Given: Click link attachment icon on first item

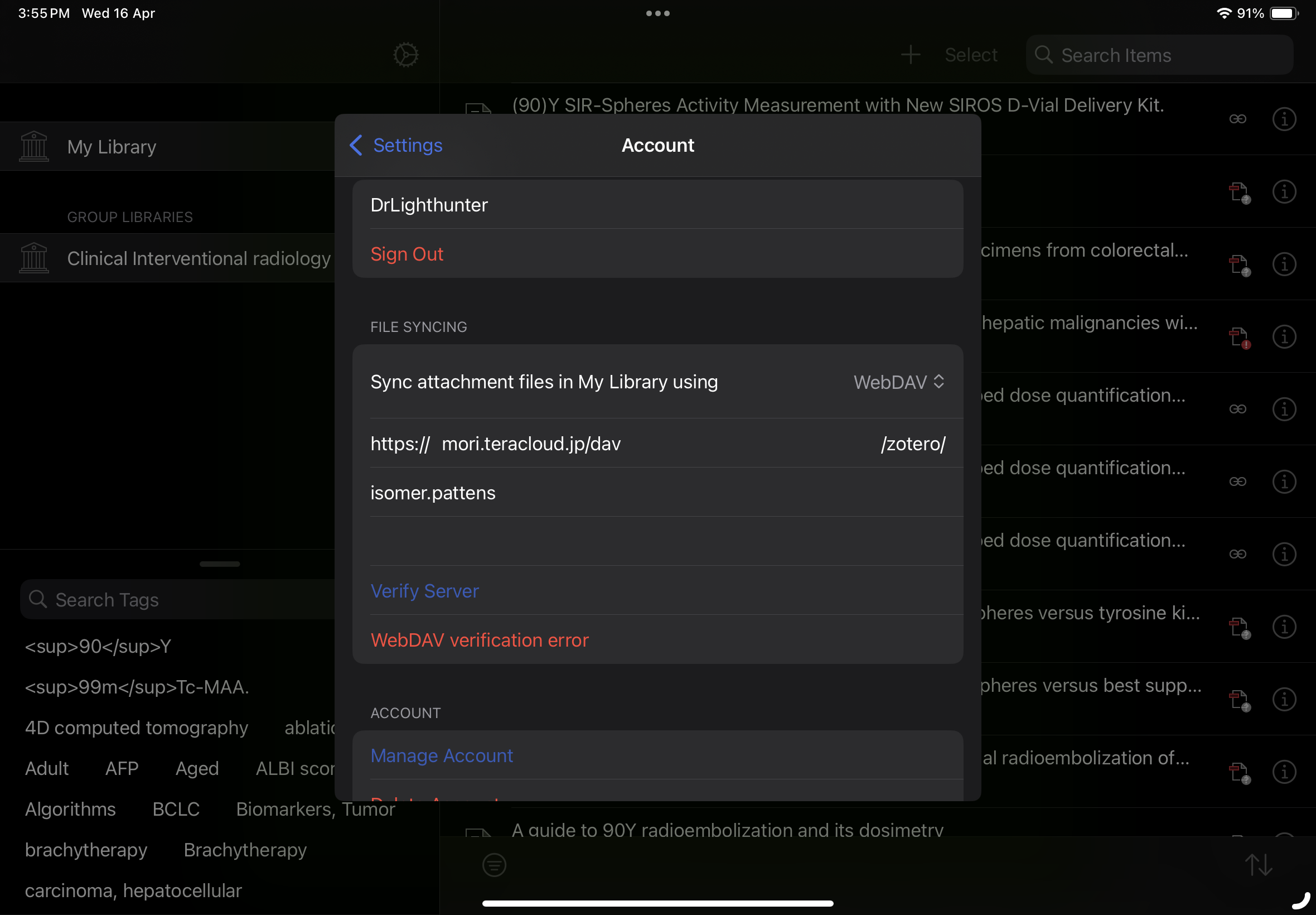Looking at the screenshot, I should tap(1237, 119).
